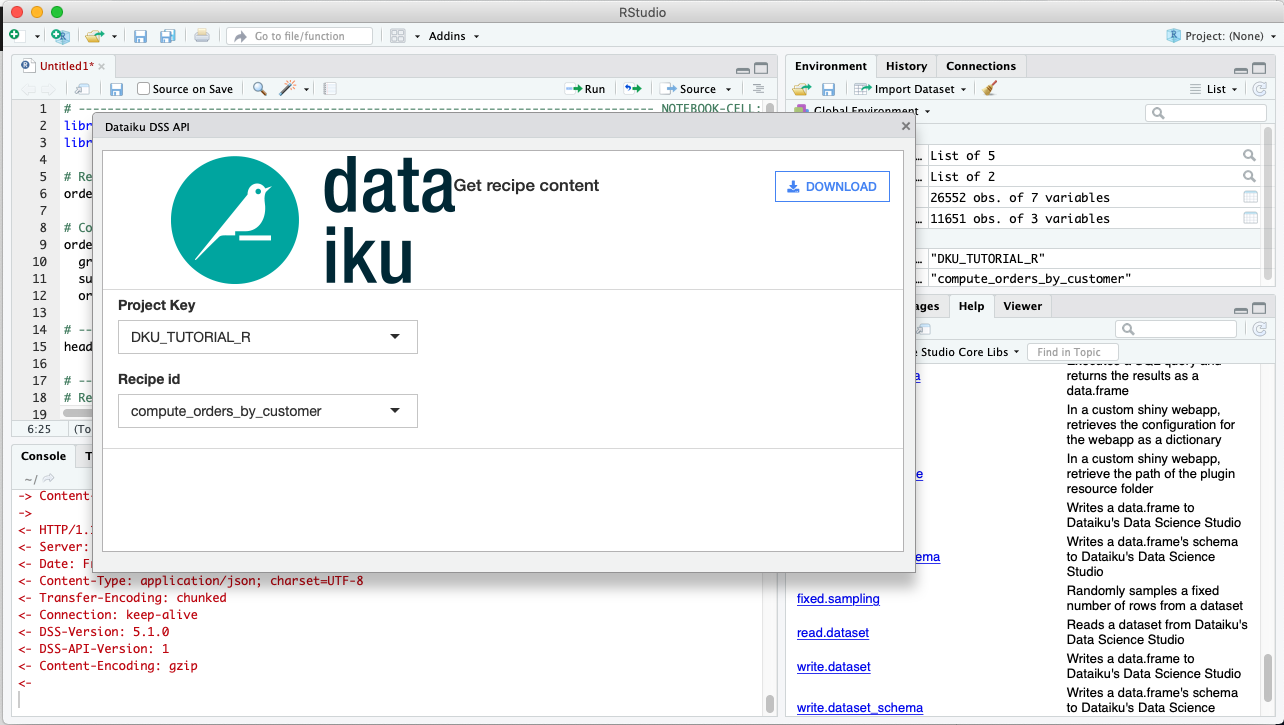The width and height of the screenshot is (1284, 725).
Task: Switch to the Environment tab
Action: click(x=831, y=66)
